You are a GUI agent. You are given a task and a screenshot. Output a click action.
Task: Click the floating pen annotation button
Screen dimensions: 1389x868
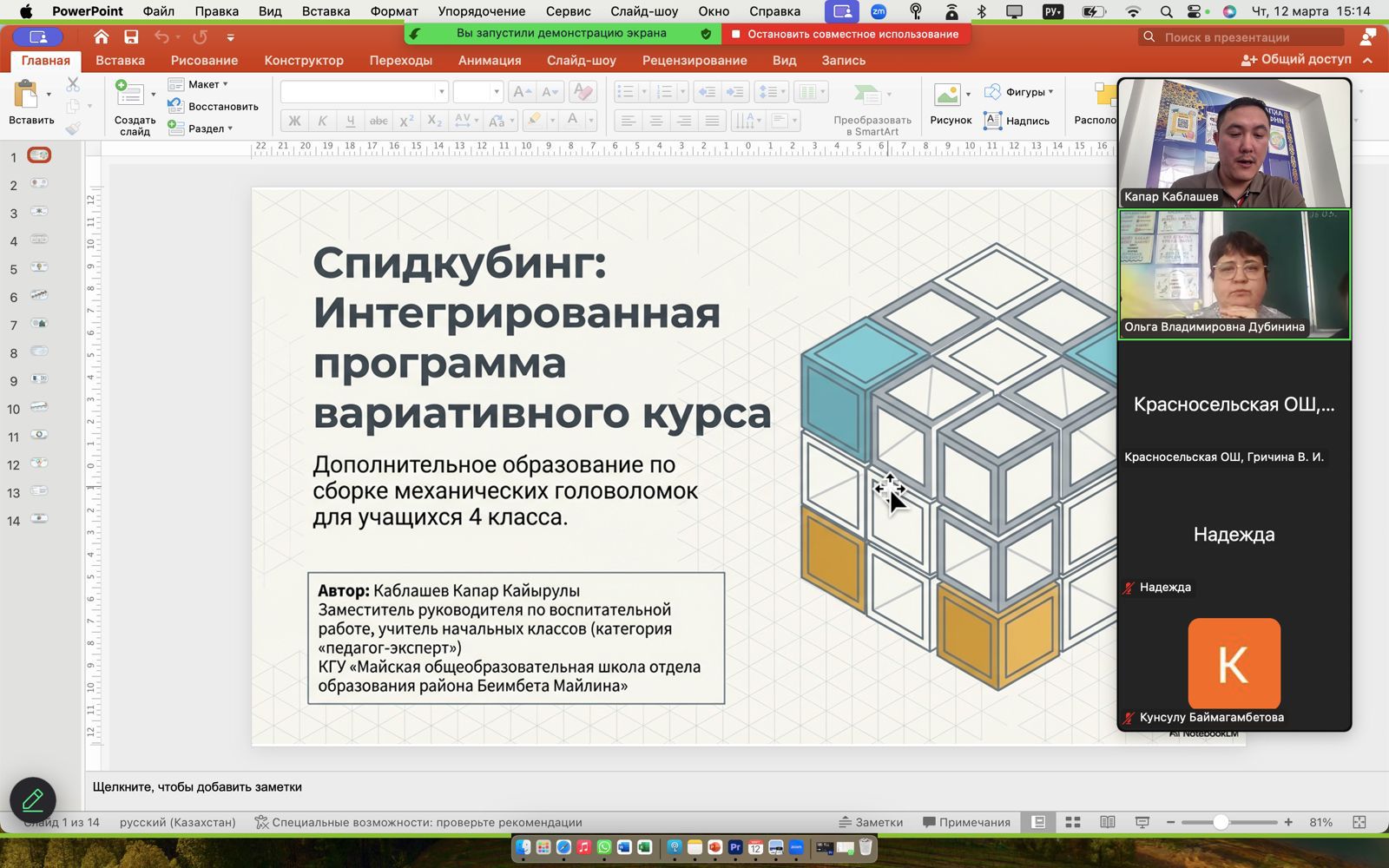[x=33, y=799]
